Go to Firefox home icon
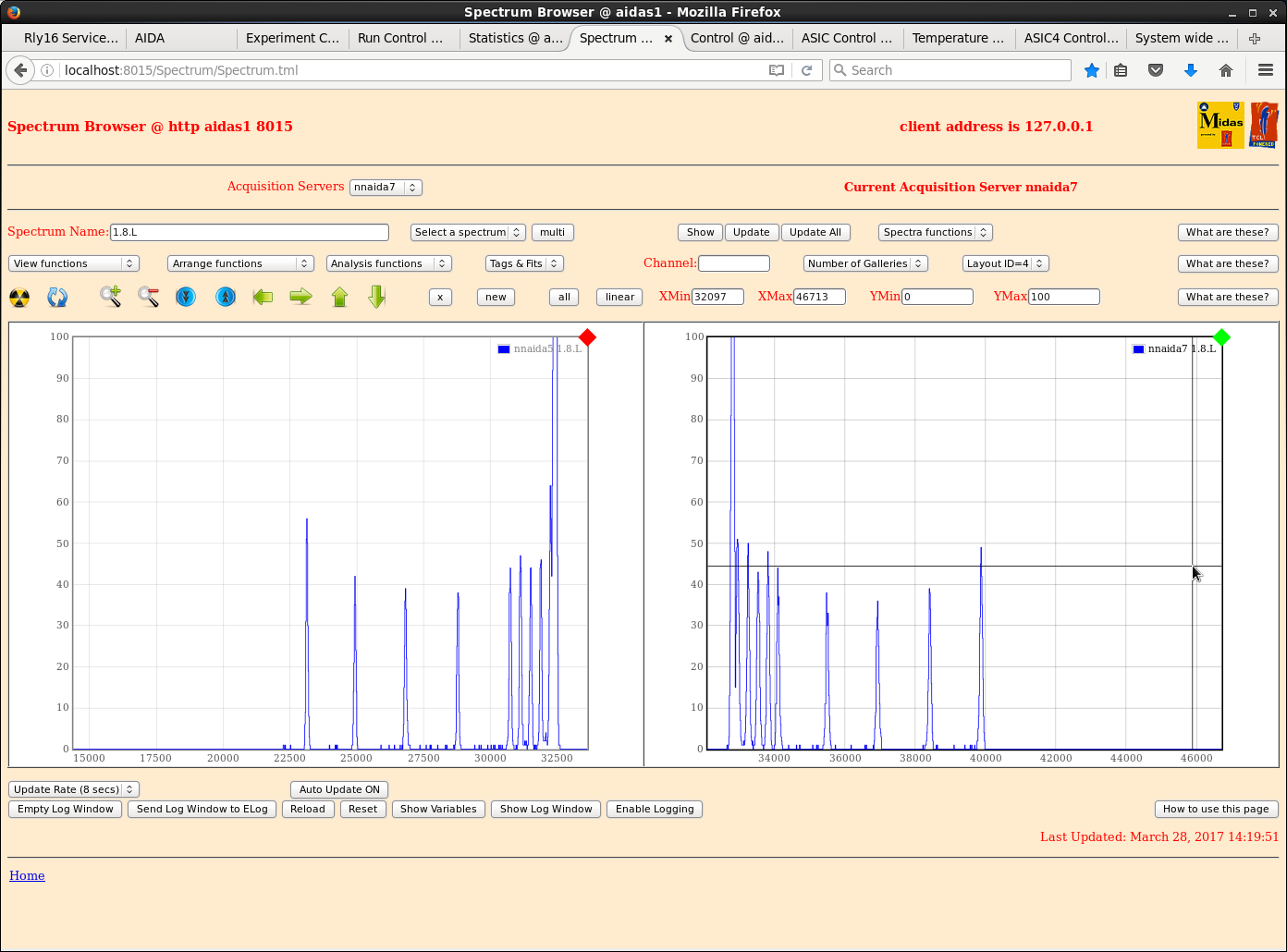Image resolution: width=1287 pixels, height=952 pixels. click(1226, 70)
